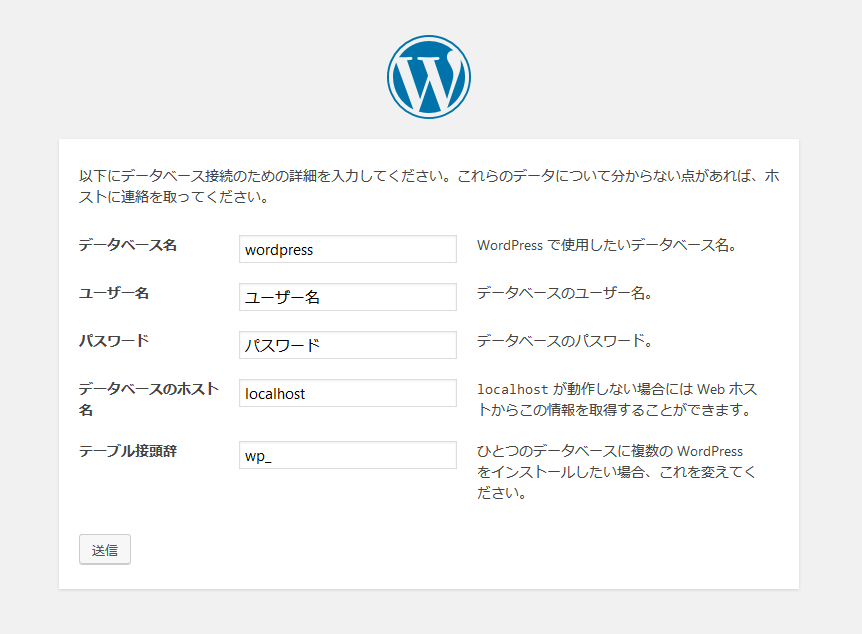Click the gray page background below the form panel

pos(429,612)
